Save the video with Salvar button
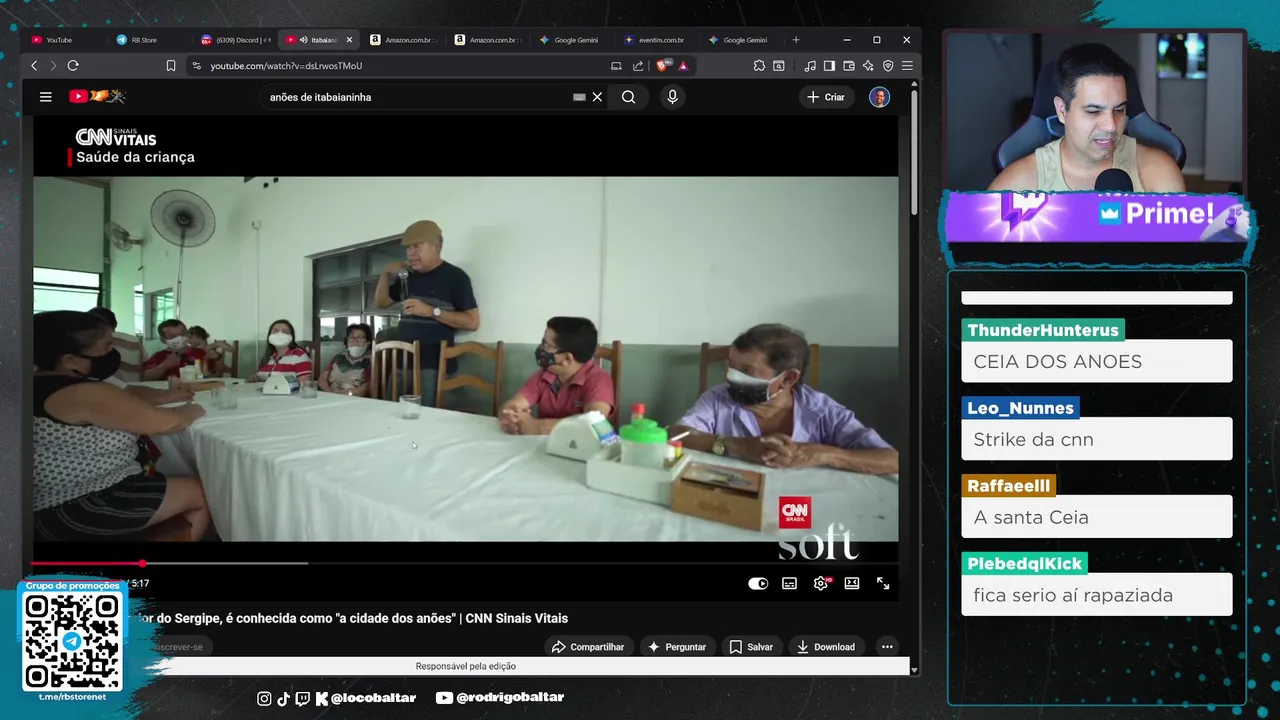This screenshot has width=1280, height=720. pos(751,647)
